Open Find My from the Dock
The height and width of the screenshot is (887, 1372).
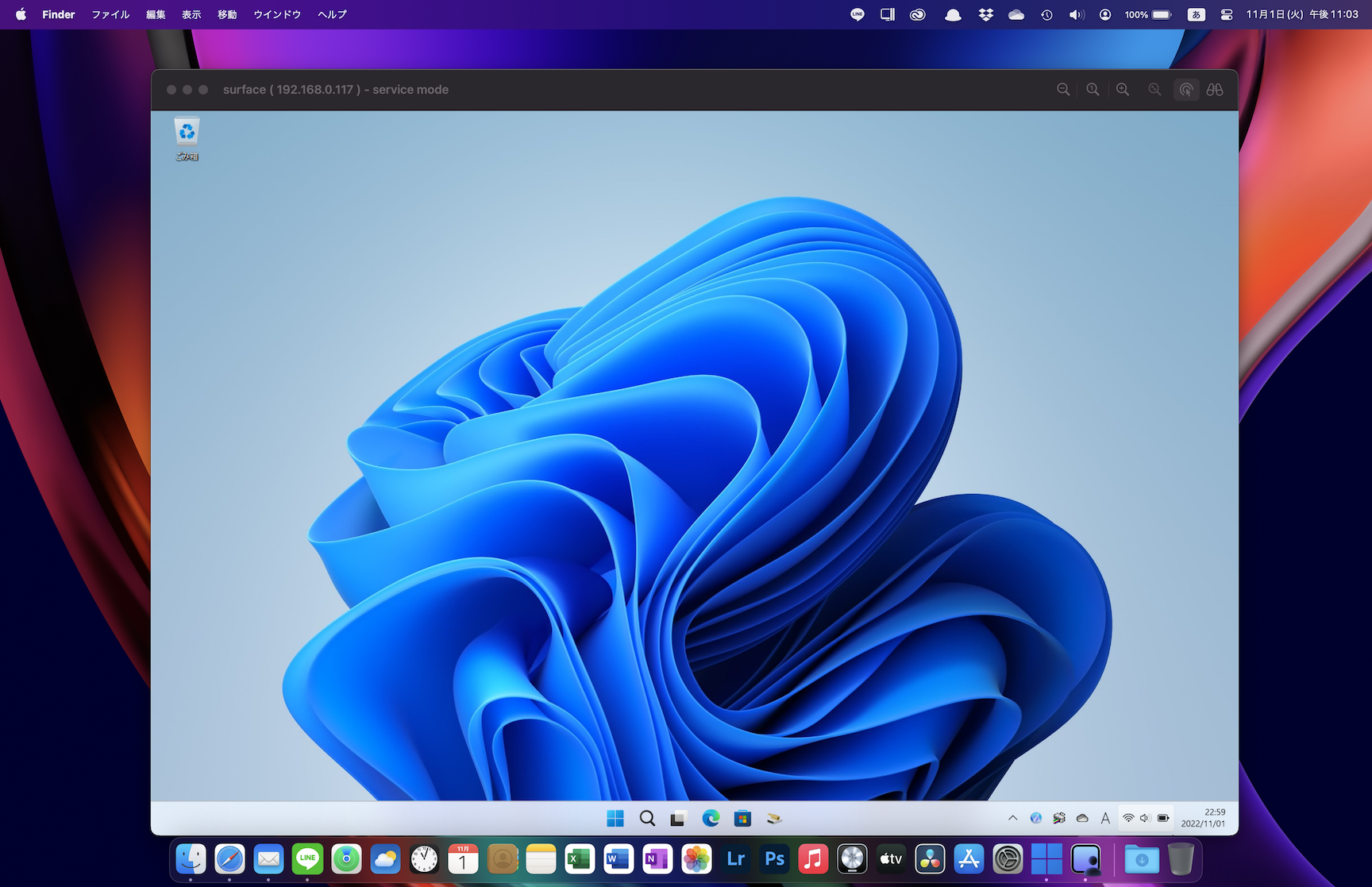(346, 858)
